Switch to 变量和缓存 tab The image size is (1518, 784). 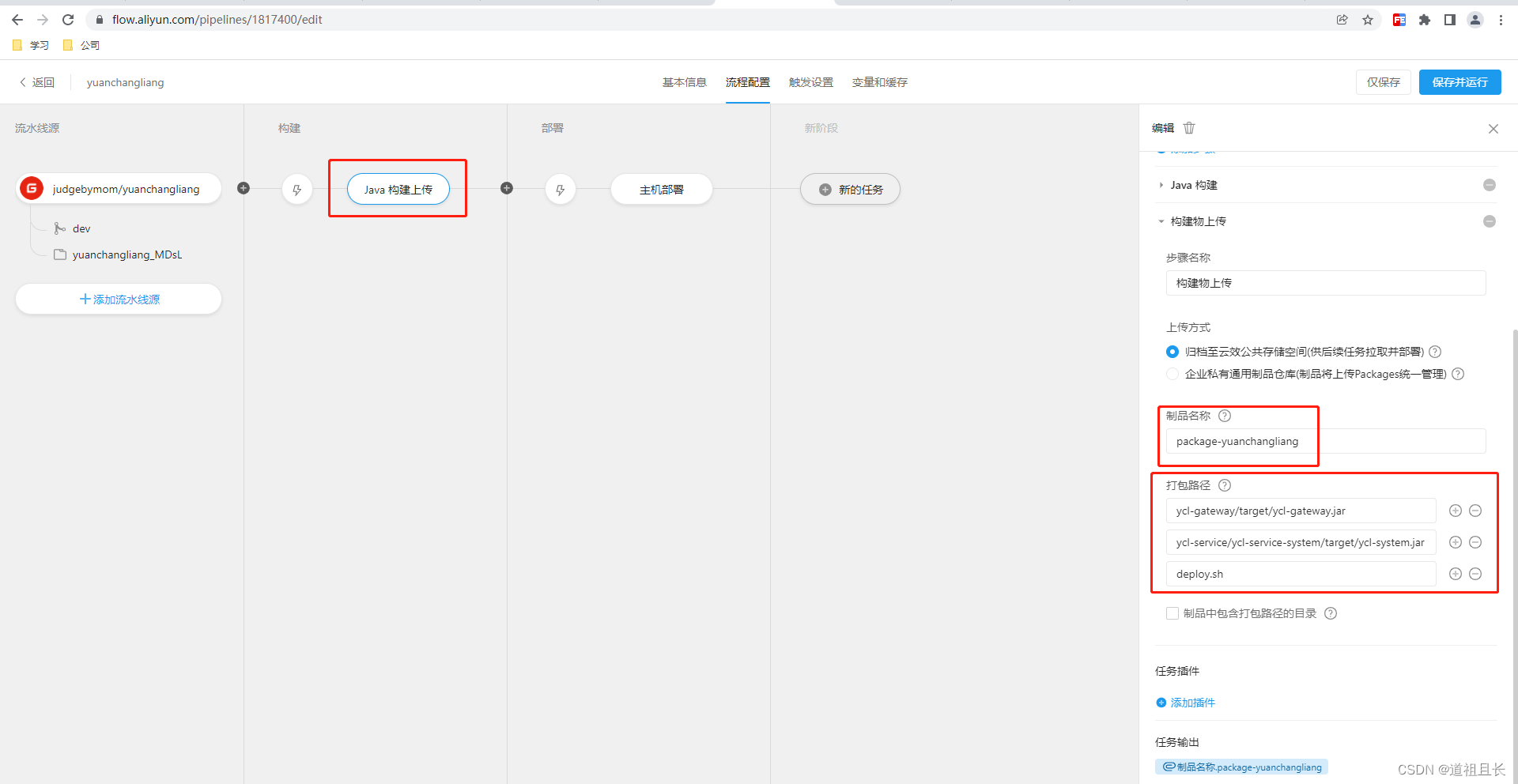(x=880, y=82)
